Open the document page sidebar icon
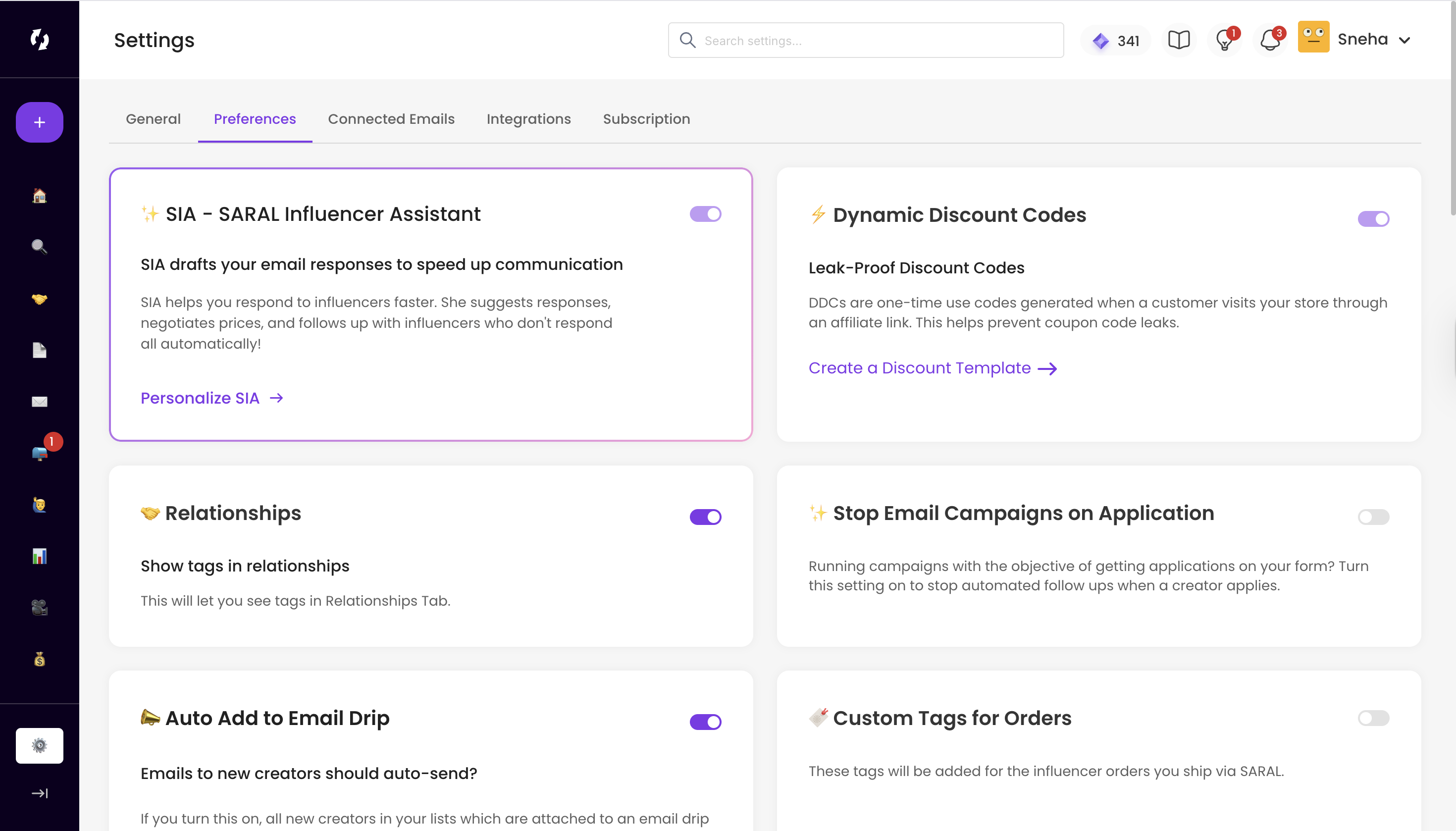The width and height of the screenshot is (1456, 831). tap(40, 350)
